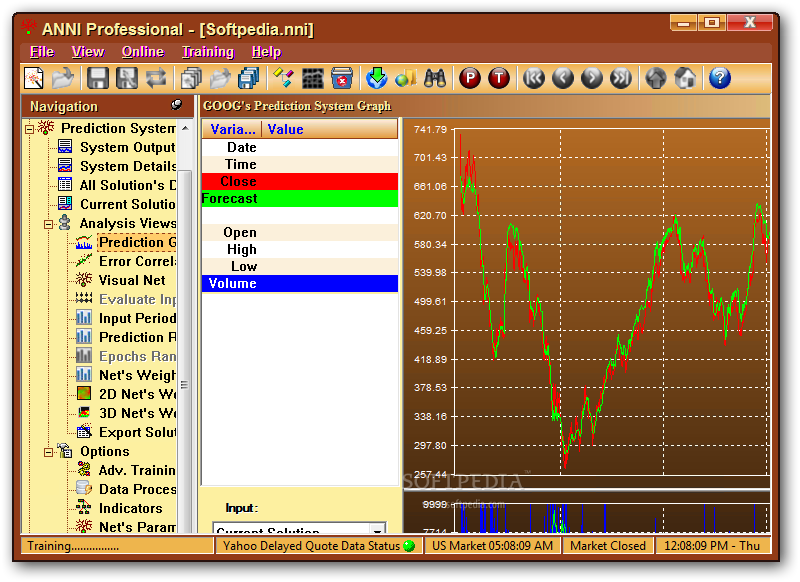This screenshot has height=582, width=800.
Task: Open Export Solution tree item
Action: coord(137,433)
